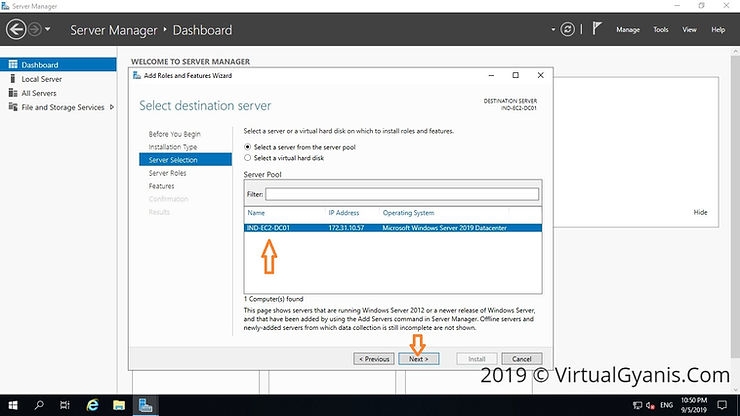Select the IND-EC2-DC01 server row

392,228
